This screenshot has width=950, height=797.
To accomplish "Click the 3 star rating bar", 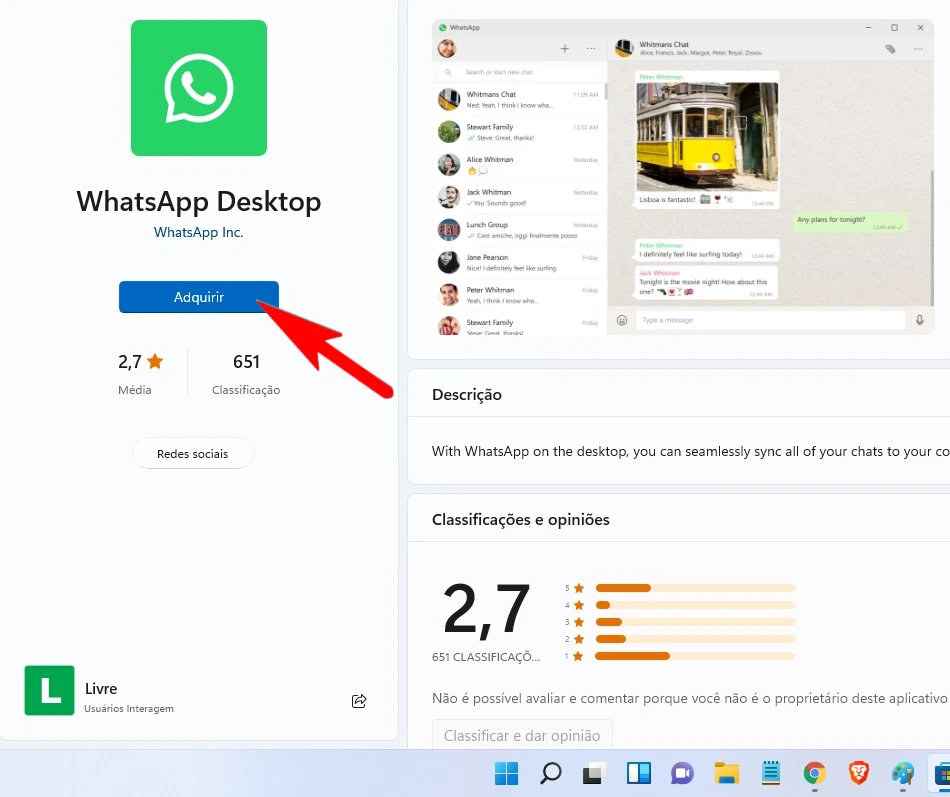I will (695, 622).
